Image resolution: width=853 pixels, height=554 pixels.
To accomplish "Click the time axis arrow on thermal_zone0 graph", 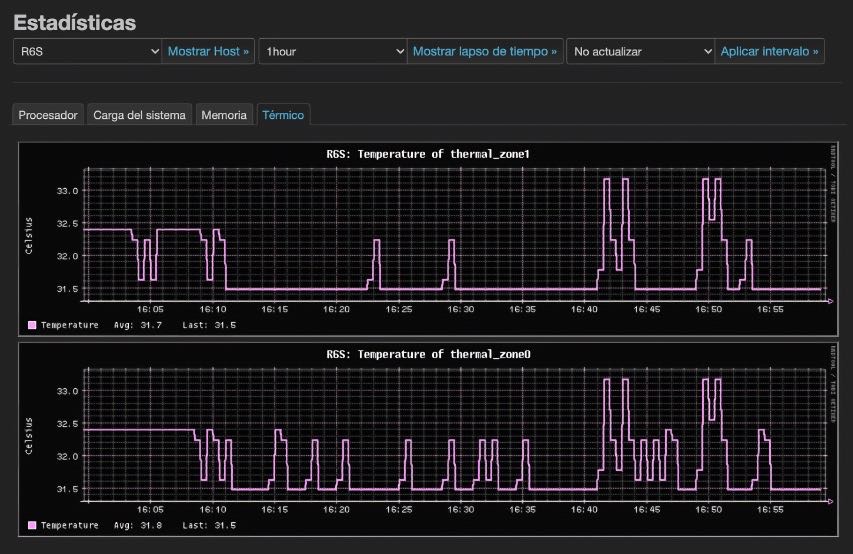I will pyautogui.click(x=831, y=501).
